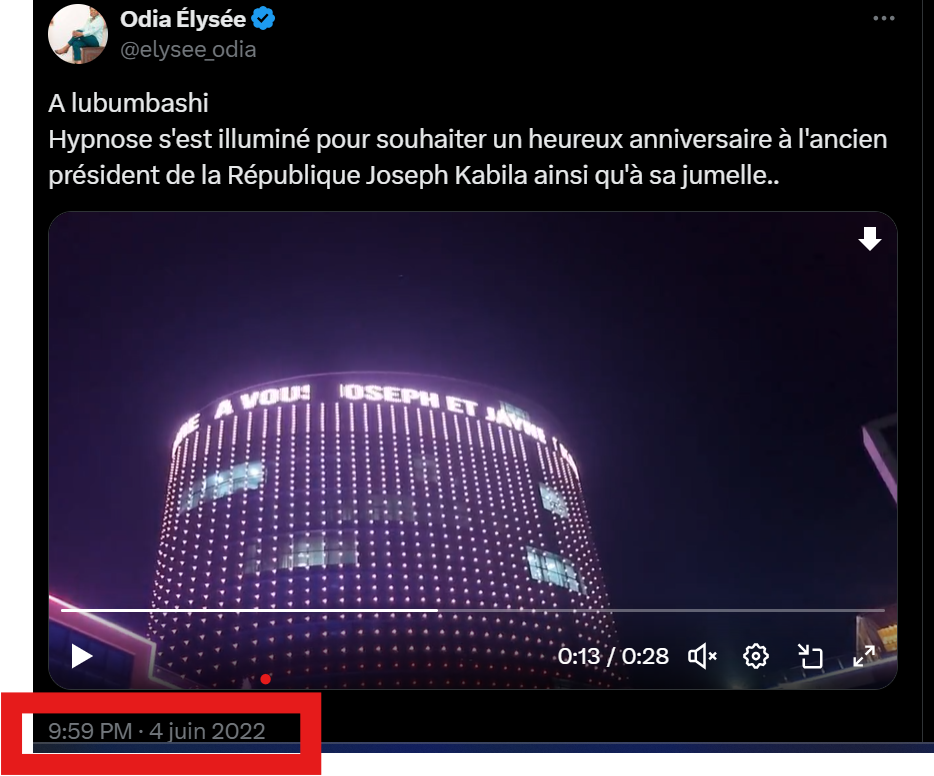Viewport: 934px width, 776px height.
Task: Play the video
Action: coord(82,656)
